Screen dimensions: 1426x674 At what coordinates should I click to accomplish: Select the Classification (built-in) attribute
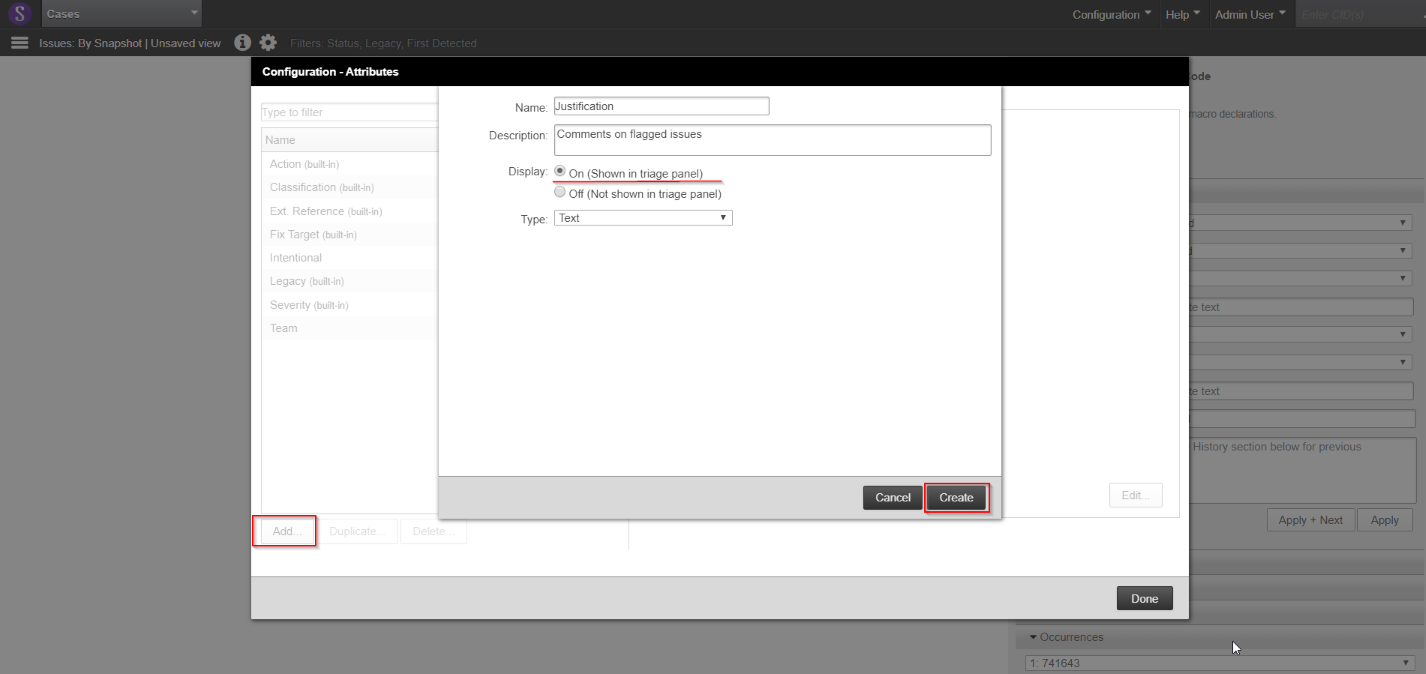(x=350, y=187)
